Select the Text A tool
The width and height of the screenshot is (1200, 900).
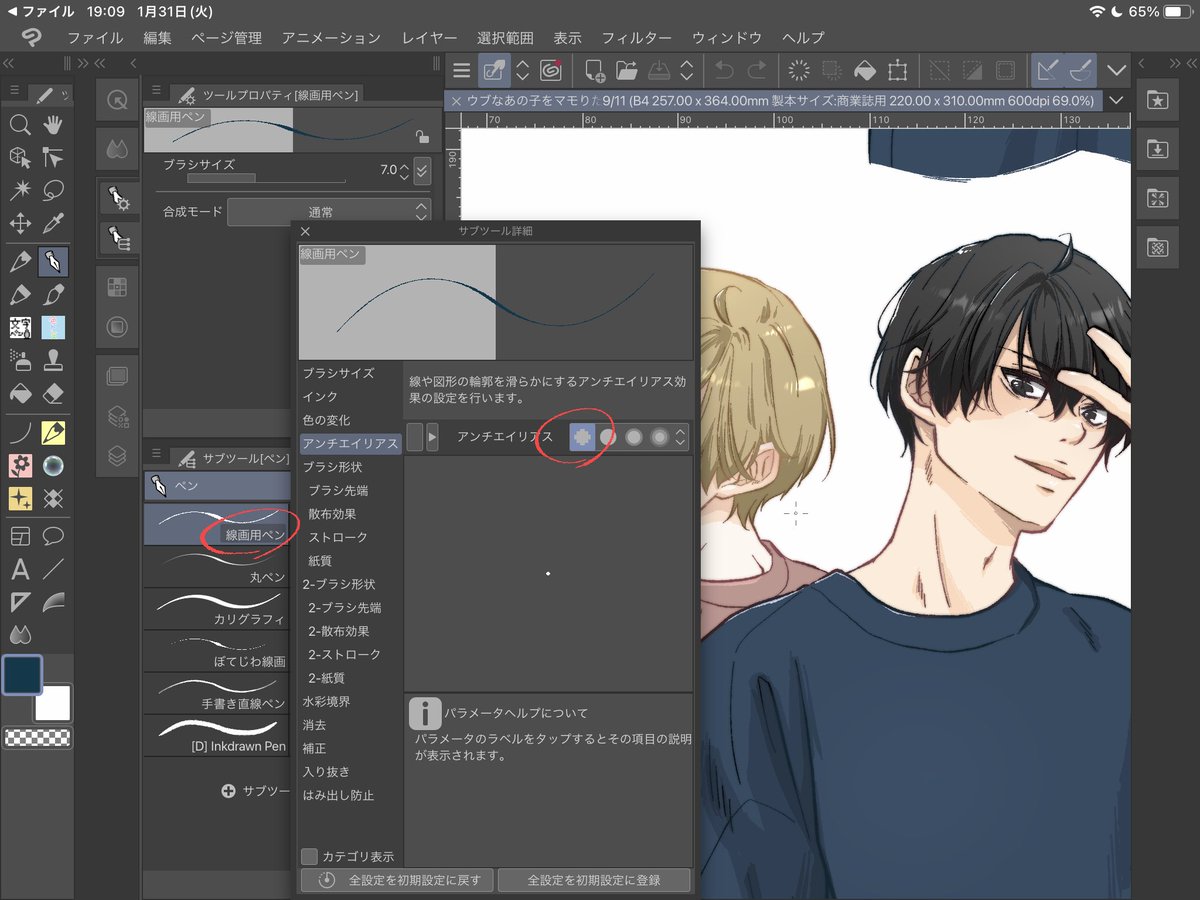coord(19,570)
